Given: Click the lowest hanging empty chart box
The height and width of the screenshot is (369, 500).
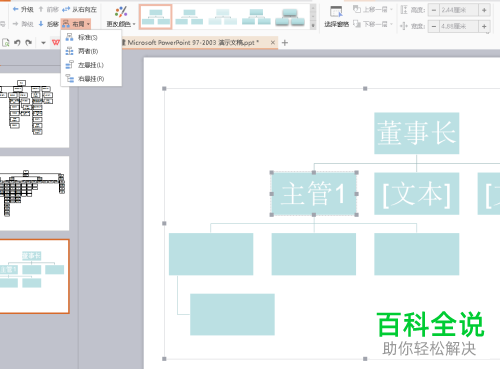Looking at the screenshot, I should tap(232, 314).
